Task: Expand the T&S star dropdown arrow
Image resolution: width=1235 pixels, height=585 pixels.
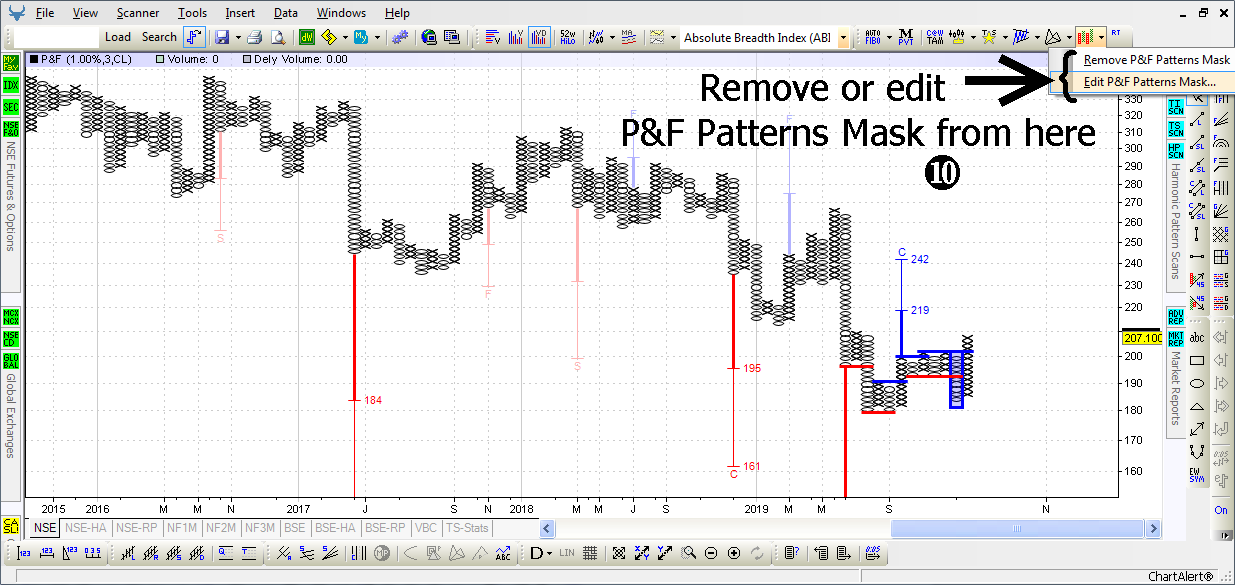Action: pos(1005,38)
